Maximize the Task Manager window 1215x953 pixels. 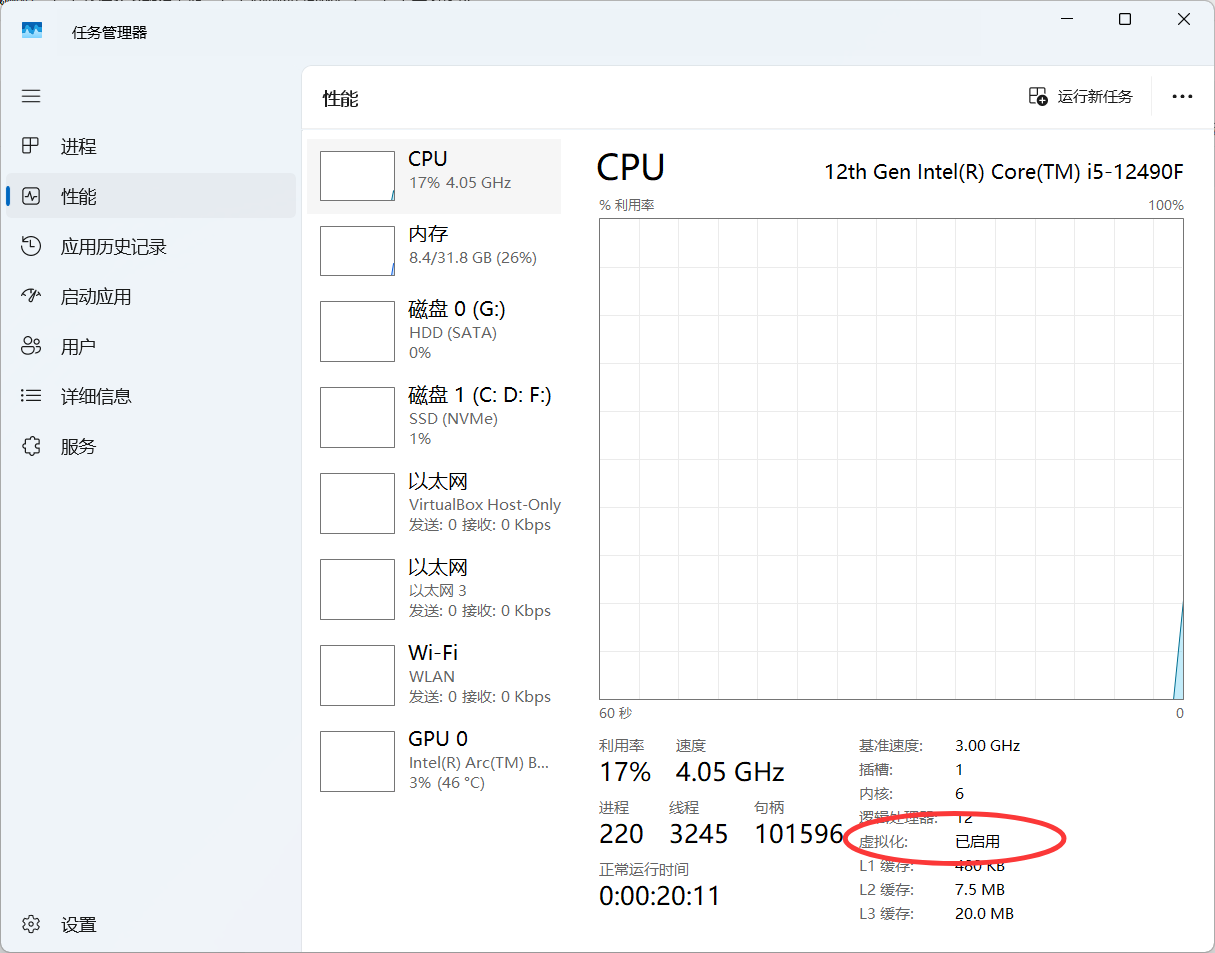[x=1125, y=19]
